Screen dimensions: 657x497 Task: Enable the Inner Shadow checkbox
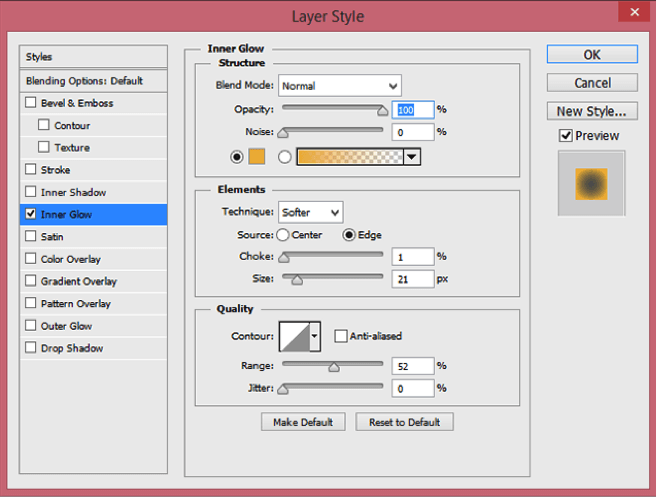pos(31,192)
